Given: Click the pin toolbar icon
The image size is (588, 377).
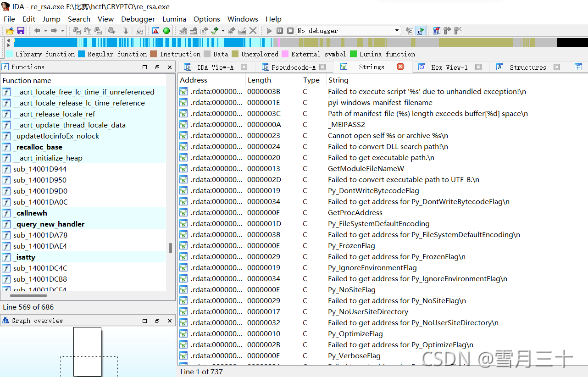Looking at the screenshot, I should (x=231, y=31).
